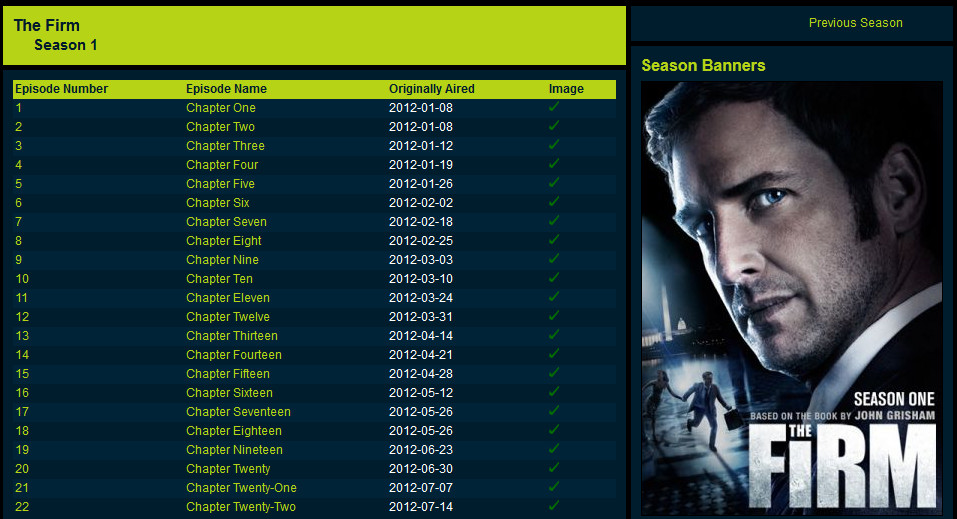Click the image checkmark for Chapter Twelve
Screen dimensions: 957x519
tap(554, 316)
